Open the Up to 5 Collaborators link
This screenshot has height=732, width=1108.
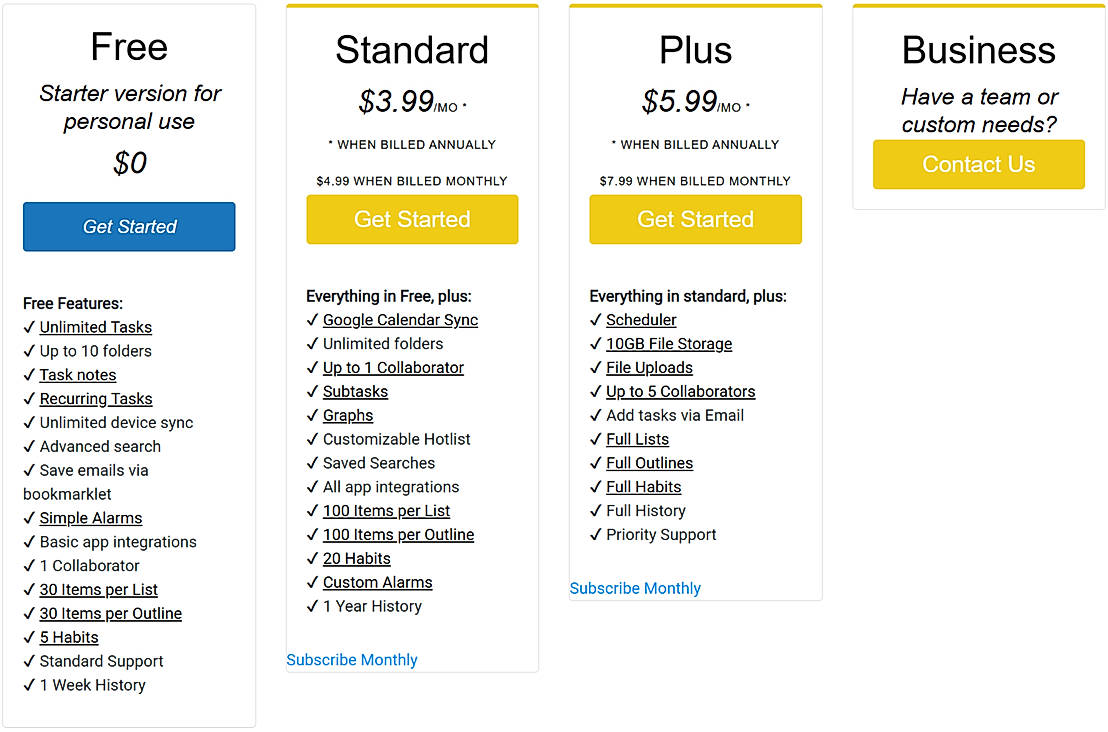tap(680, 392)
